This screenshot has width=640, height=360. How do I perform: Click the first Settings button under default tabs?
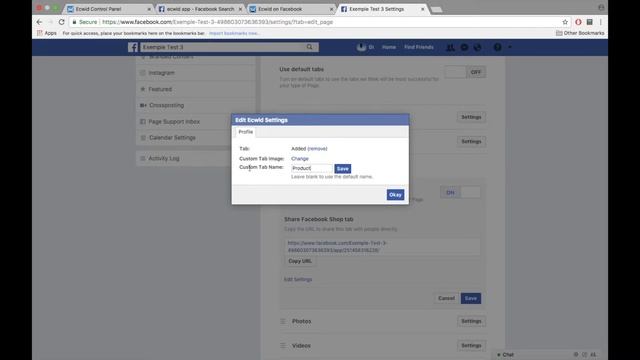pos(471,117)
